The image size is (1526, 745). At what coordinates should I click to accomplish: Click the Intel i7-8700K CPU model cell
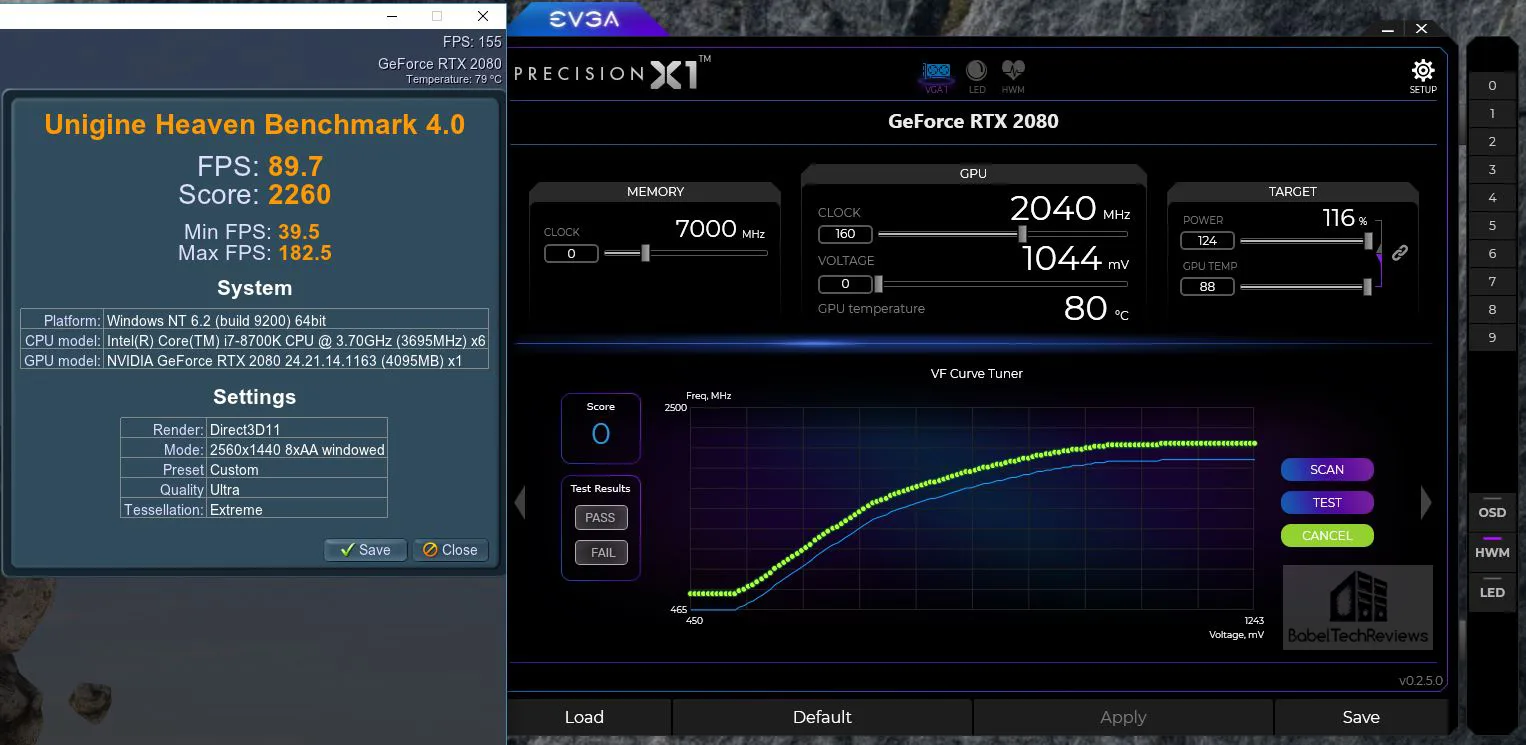coord(296,340)
